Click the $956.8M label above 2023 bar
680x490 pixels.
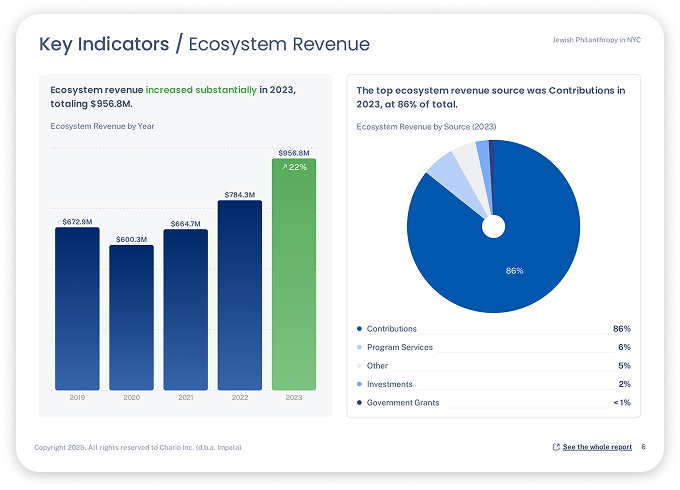tap(293, 152)
